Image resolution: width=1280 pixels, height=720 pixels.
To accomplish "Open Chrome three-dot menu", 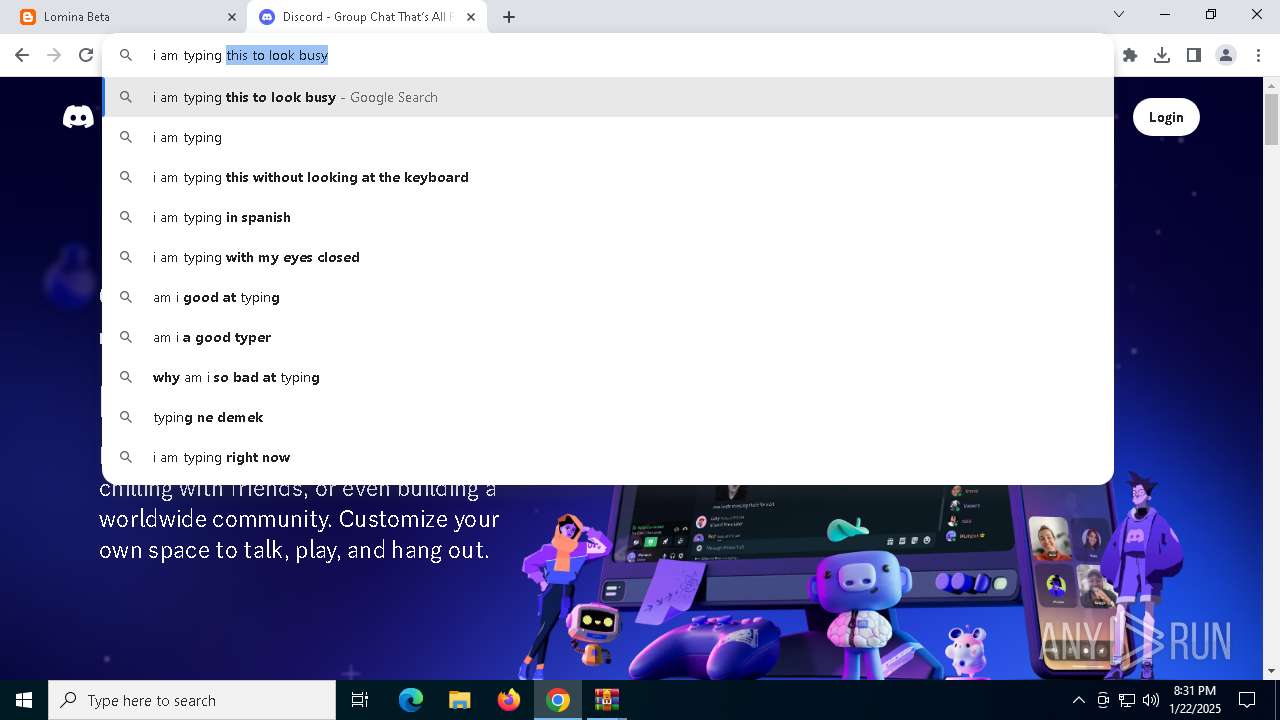I will point(1258,55).
